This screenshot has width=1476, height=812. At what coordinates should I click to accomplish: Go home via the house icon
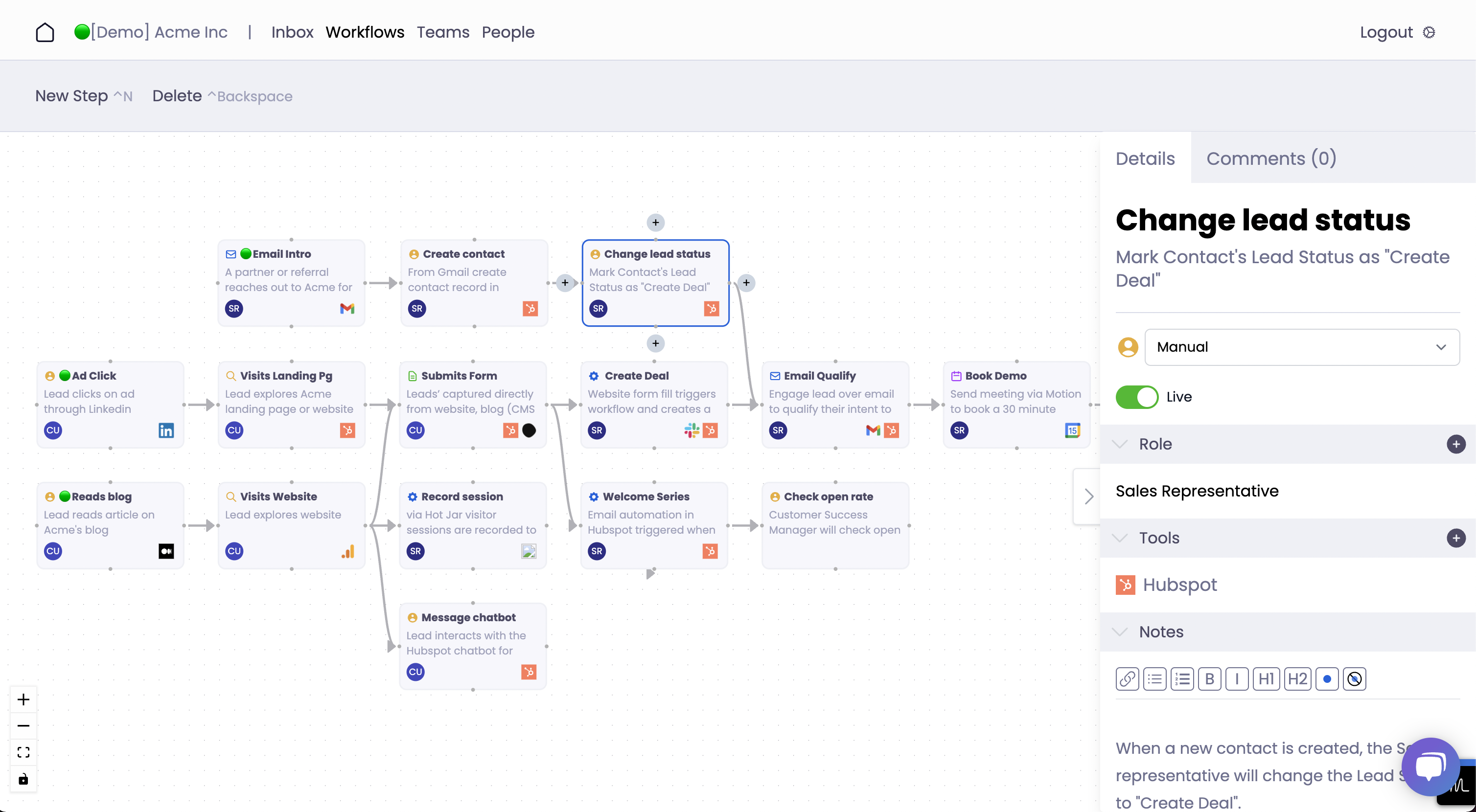coord(45,32)
